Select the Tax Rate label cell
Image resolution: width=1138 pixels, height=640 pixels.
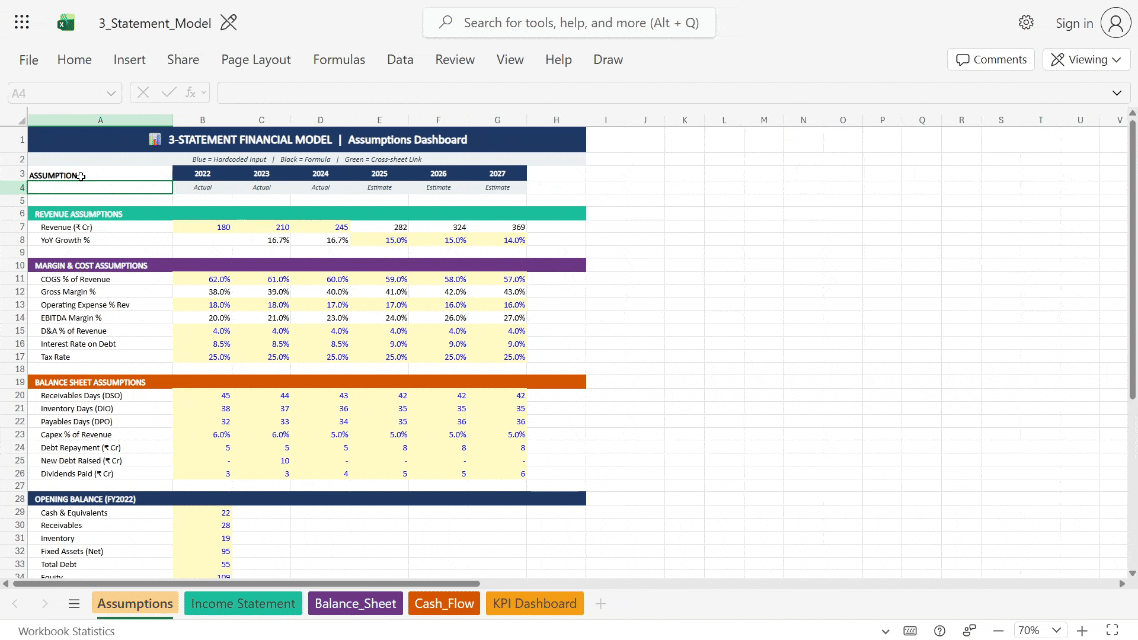pyautogui.click(x=100, y=357)
